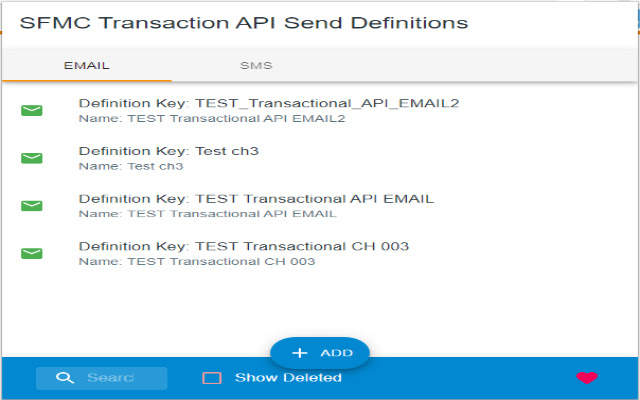Click the magnifier search icon
640x400 pixels.
click(x=64, y=378)
